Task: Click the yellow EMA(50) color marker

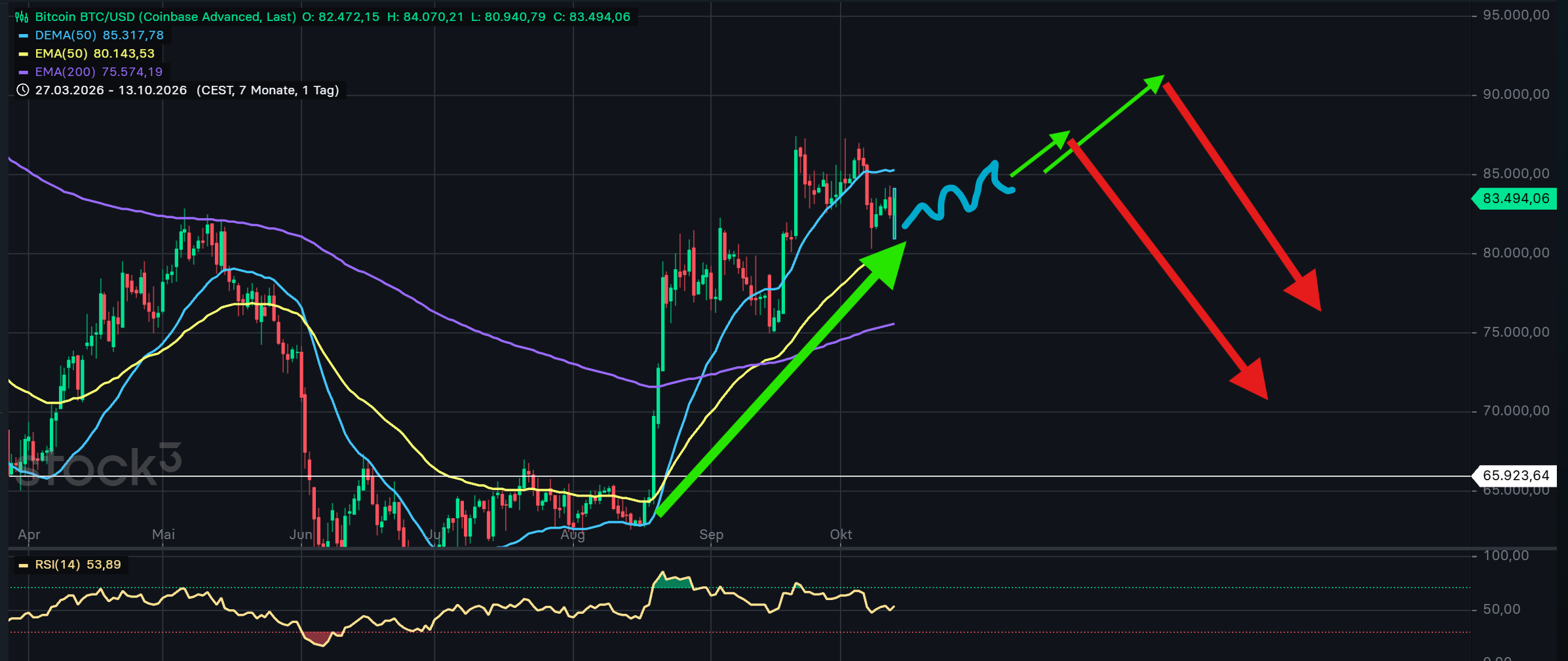Action: (23, 54)
